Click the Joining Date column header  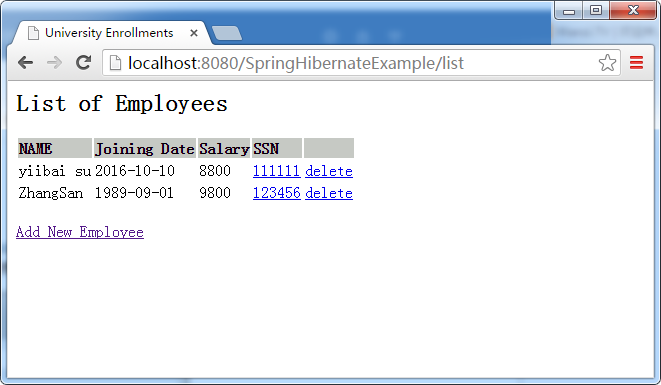point(145,148)
